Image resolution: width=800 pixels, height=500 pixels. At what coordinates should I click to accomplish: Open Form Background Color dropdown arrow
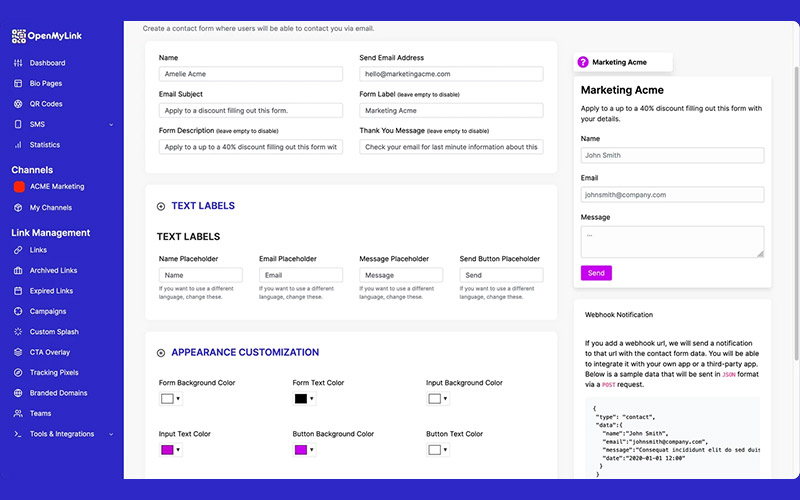pyautogui.click(x=178, y=399)
